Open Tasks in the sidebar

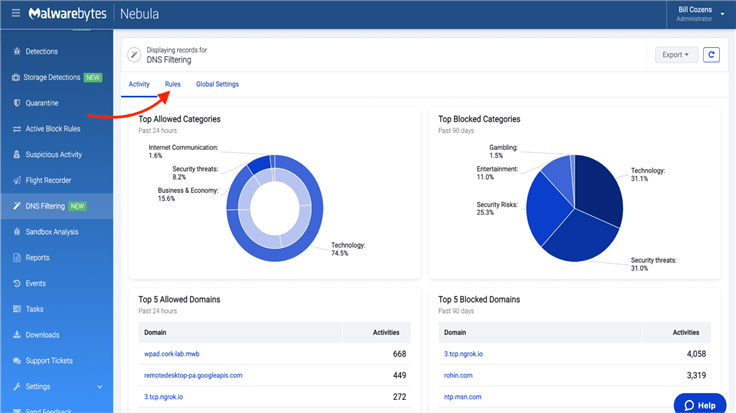point(34,309)
